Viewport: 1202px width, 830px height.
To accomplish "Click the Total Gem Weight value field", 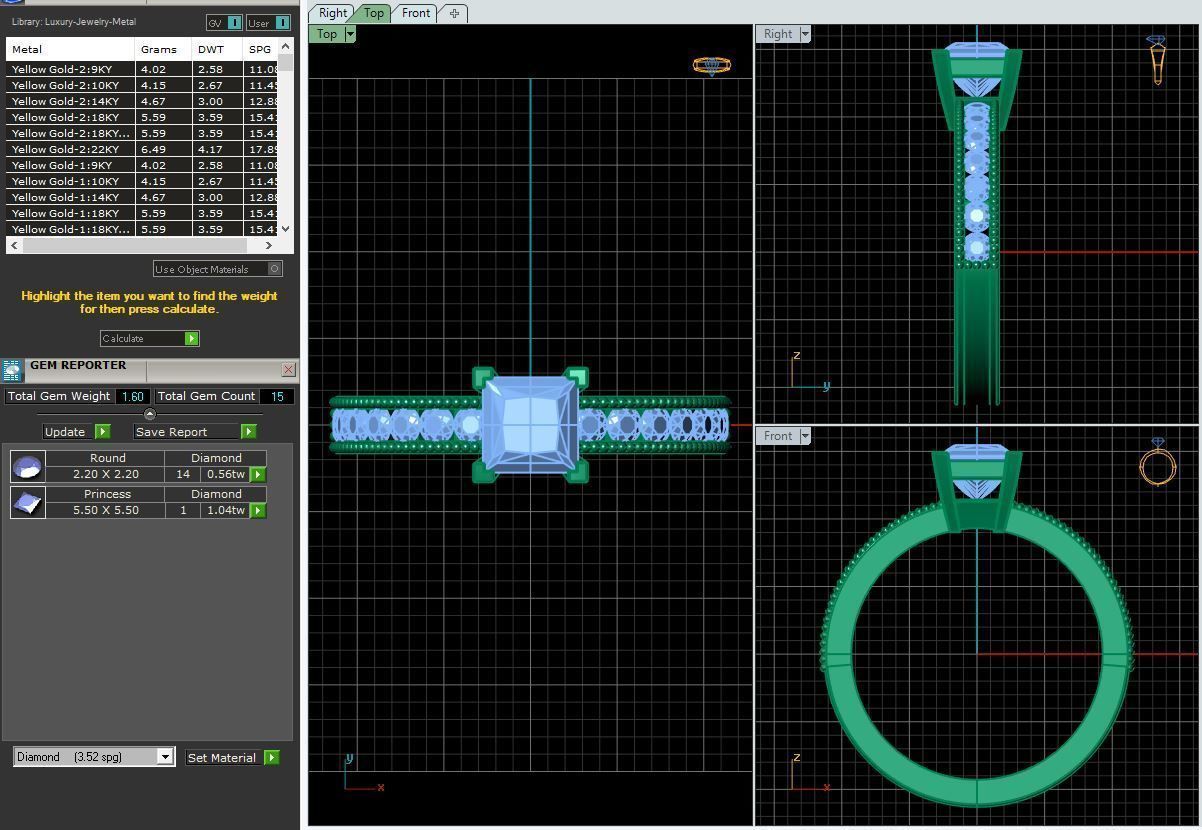I will (x=133, y=396).
